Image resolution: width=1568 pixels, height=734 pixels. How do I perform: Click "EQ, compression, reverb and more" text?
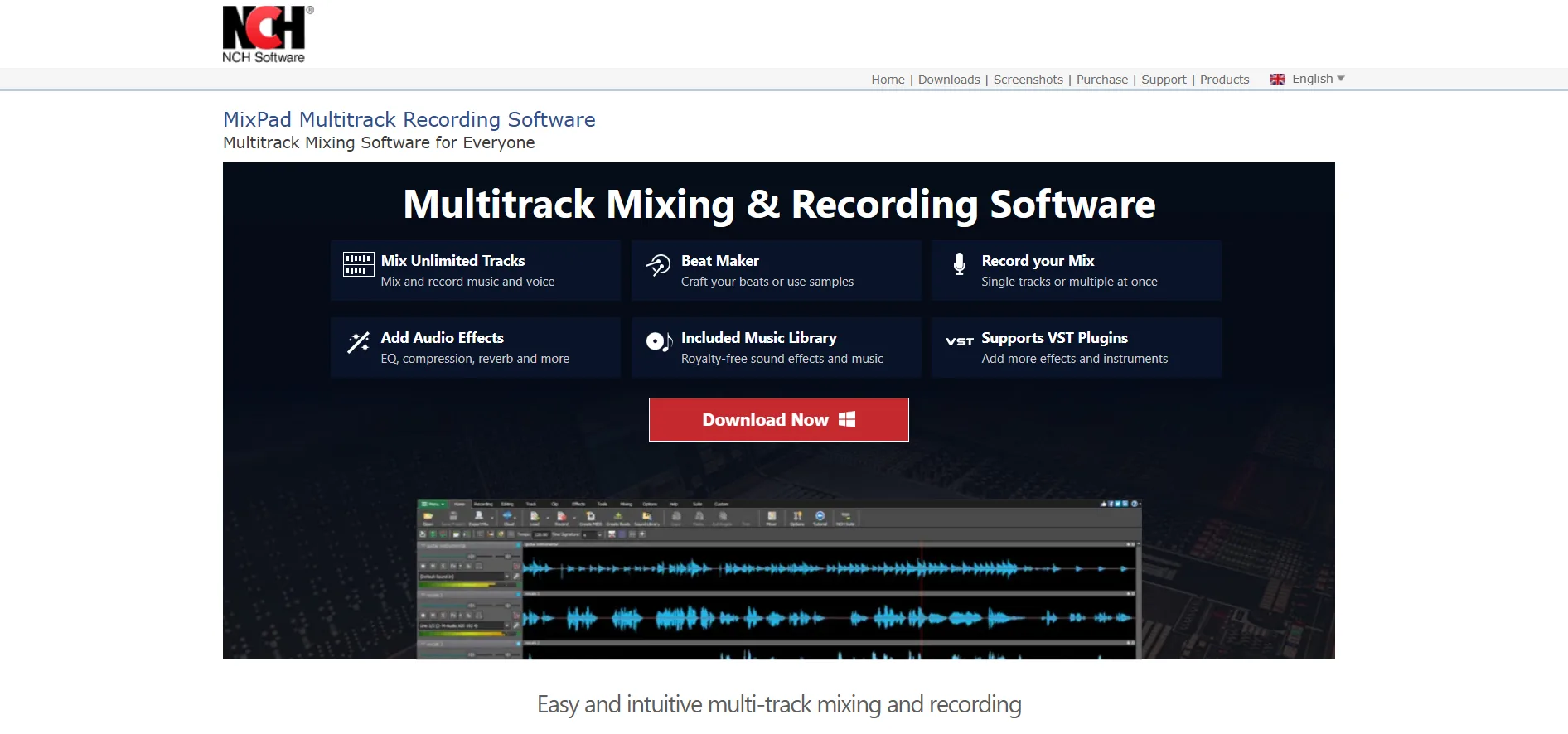tap(475, 359)
